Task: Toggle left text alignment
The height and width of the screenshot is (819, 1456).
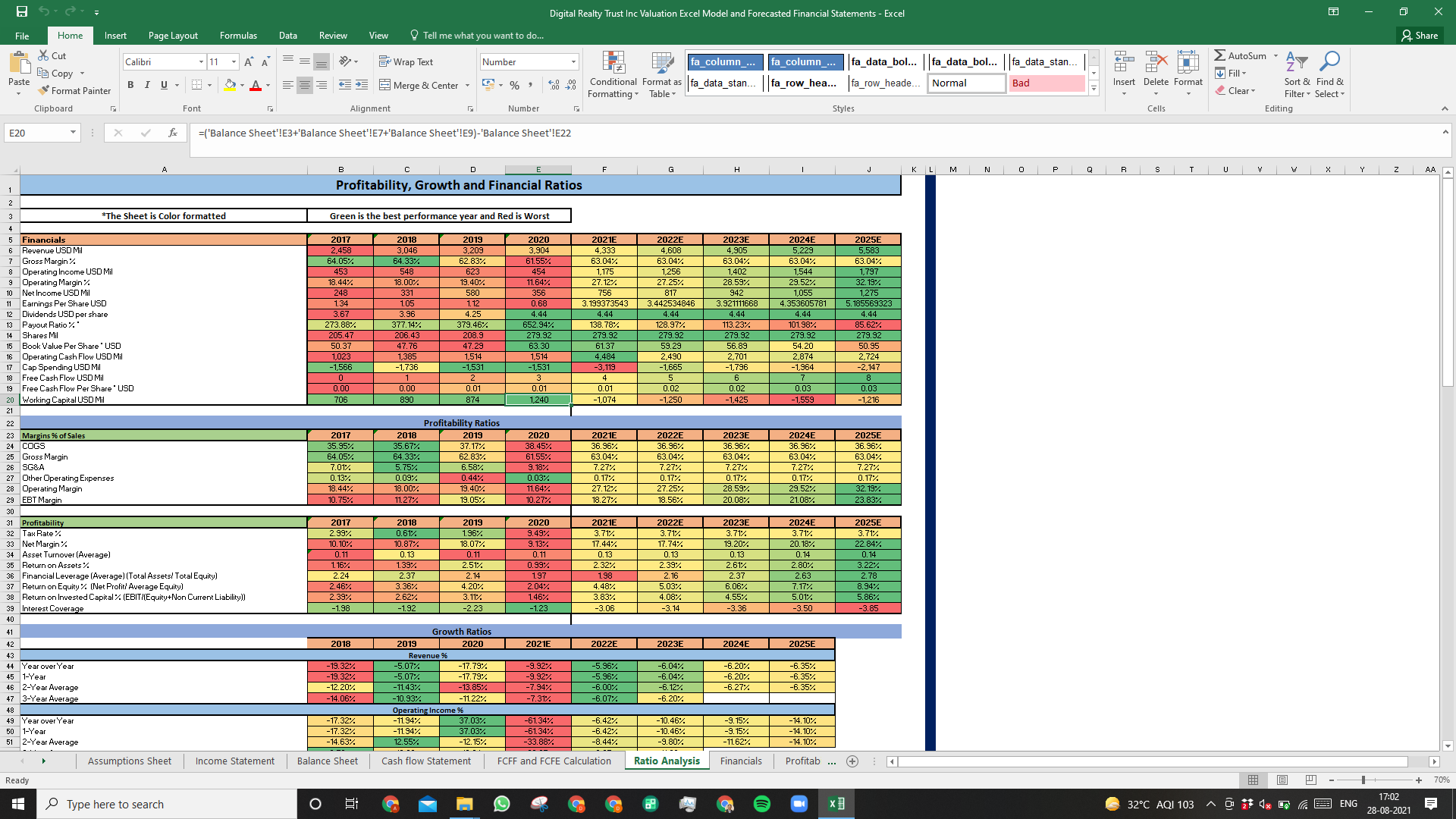Action: (x=287, y=85)
